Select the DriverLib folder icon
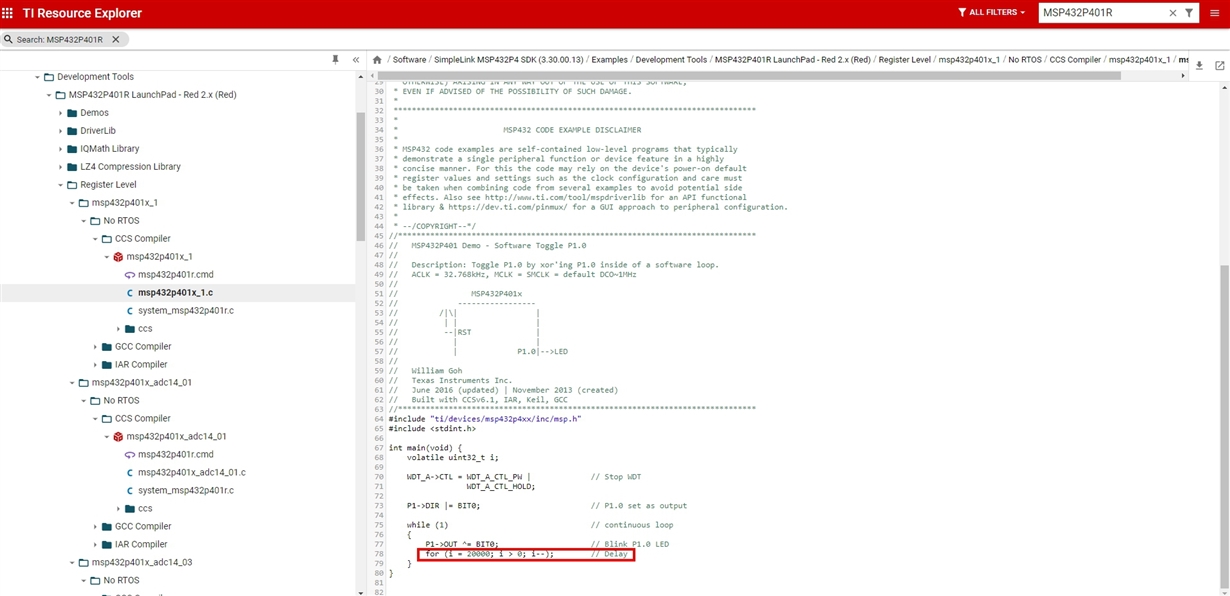 point(72,131)
